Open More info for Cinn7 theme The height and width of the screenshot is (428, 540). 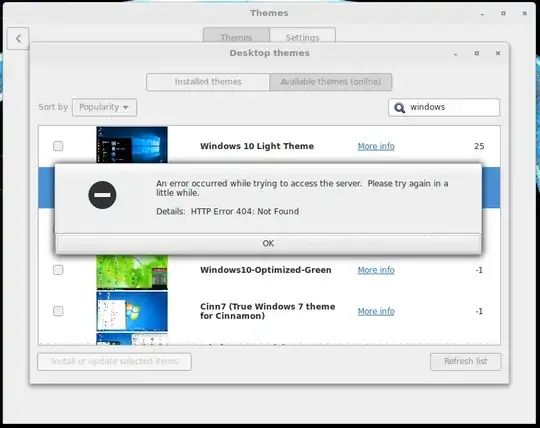376,312
